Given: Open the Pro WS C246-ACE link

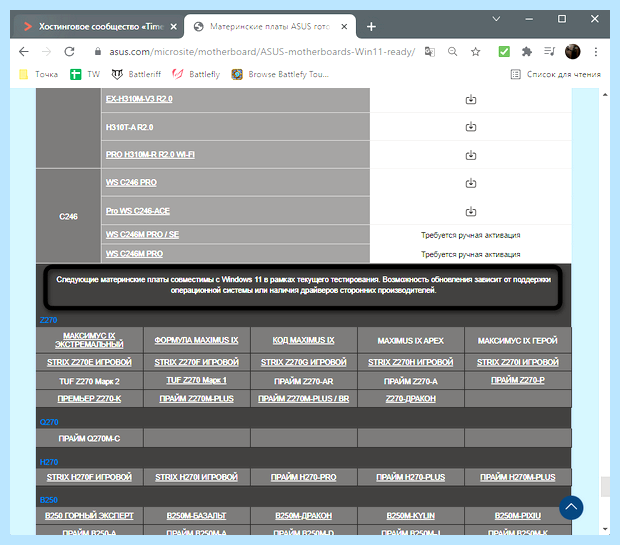Looking at the screenshot, I should click(x=138, y=211).
